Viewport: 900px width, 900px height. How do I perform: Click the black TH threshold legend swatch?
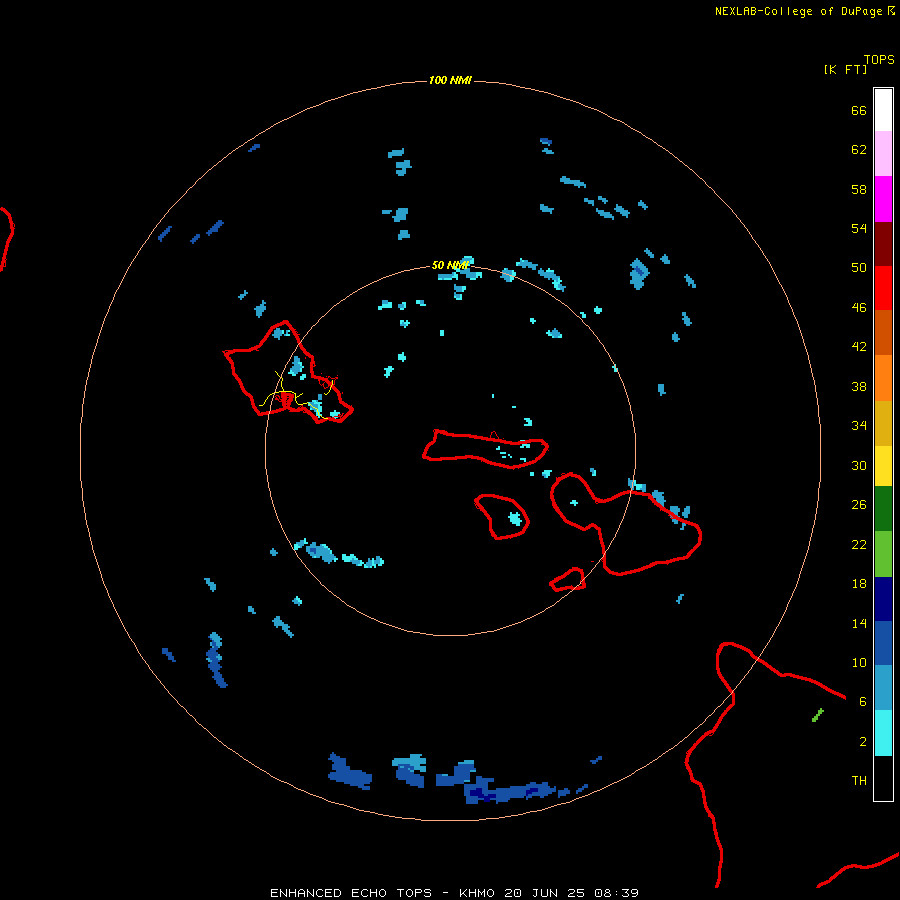point(883,778)
